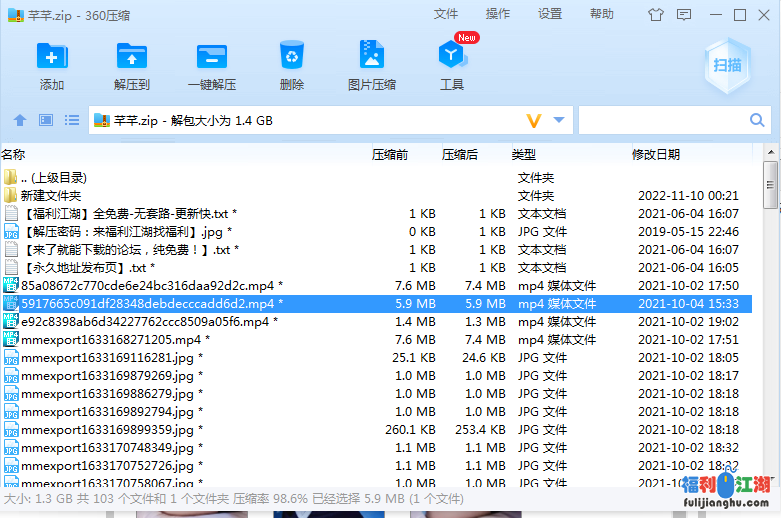The image size is (781, 518).
Task: Click the search input field
Action: (660, 120)
